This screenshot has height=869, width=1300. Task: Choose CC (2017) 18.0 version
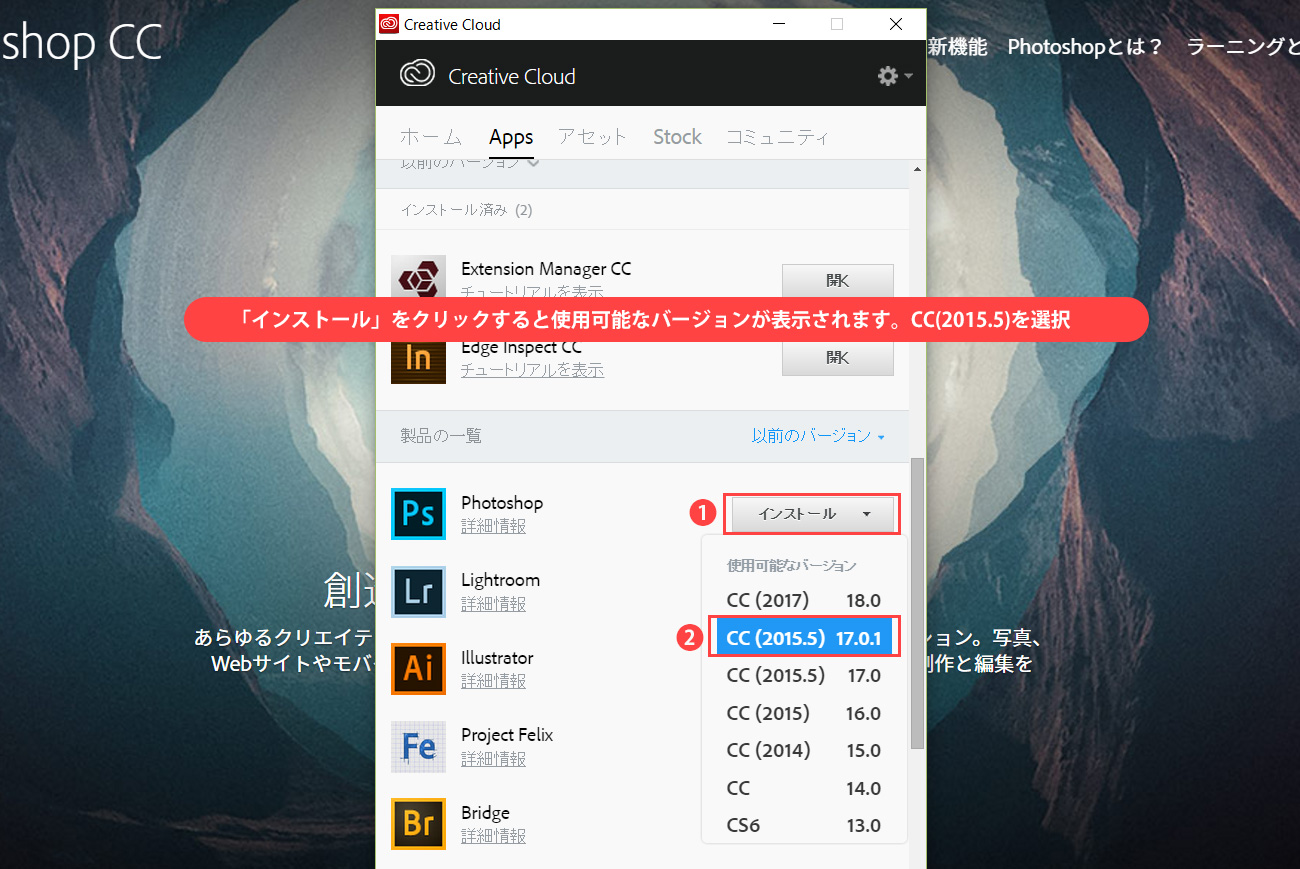pyautogui.click(x=804, y=601)
